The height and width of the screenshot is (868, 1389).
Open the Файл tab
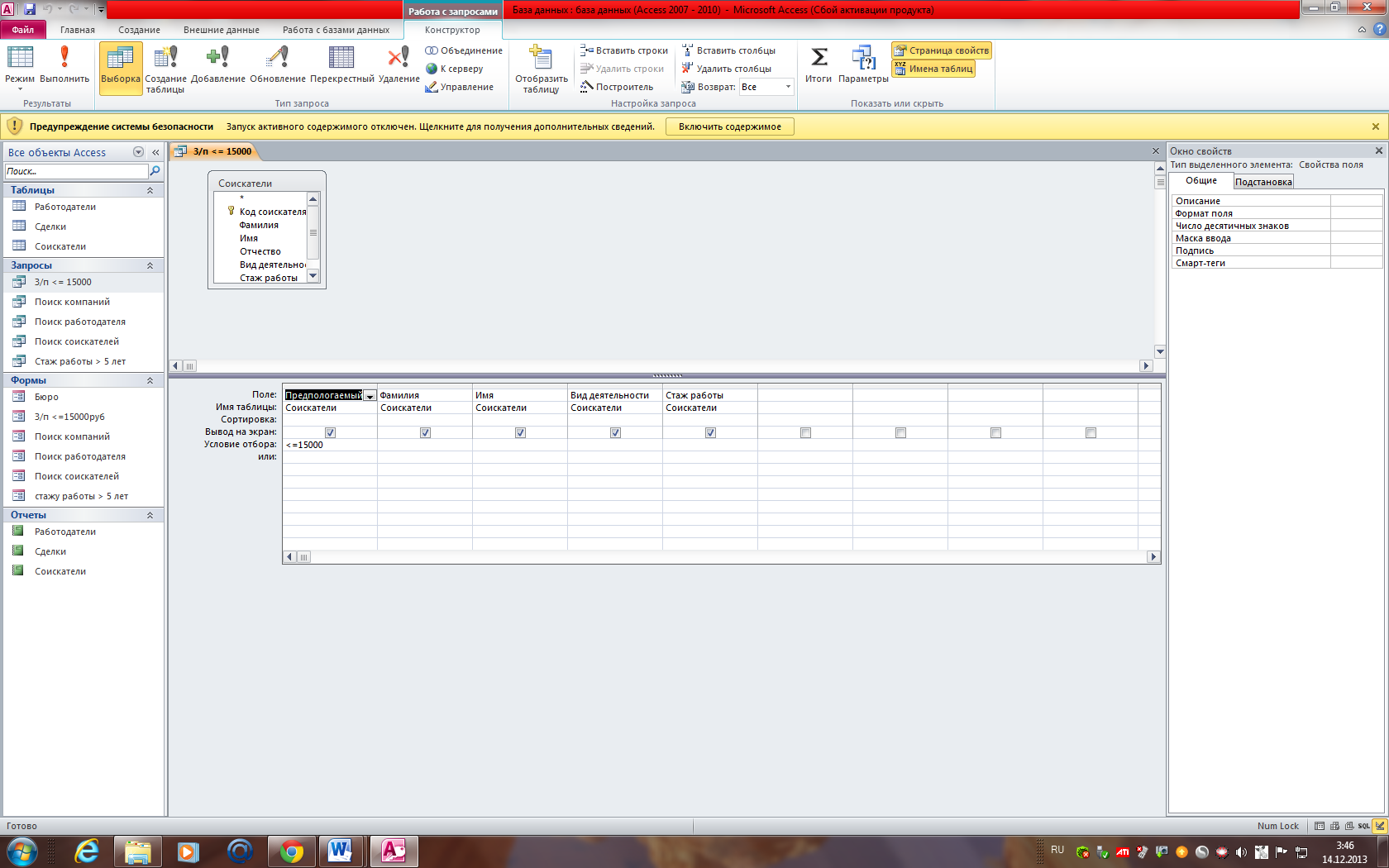pos(22,30)
